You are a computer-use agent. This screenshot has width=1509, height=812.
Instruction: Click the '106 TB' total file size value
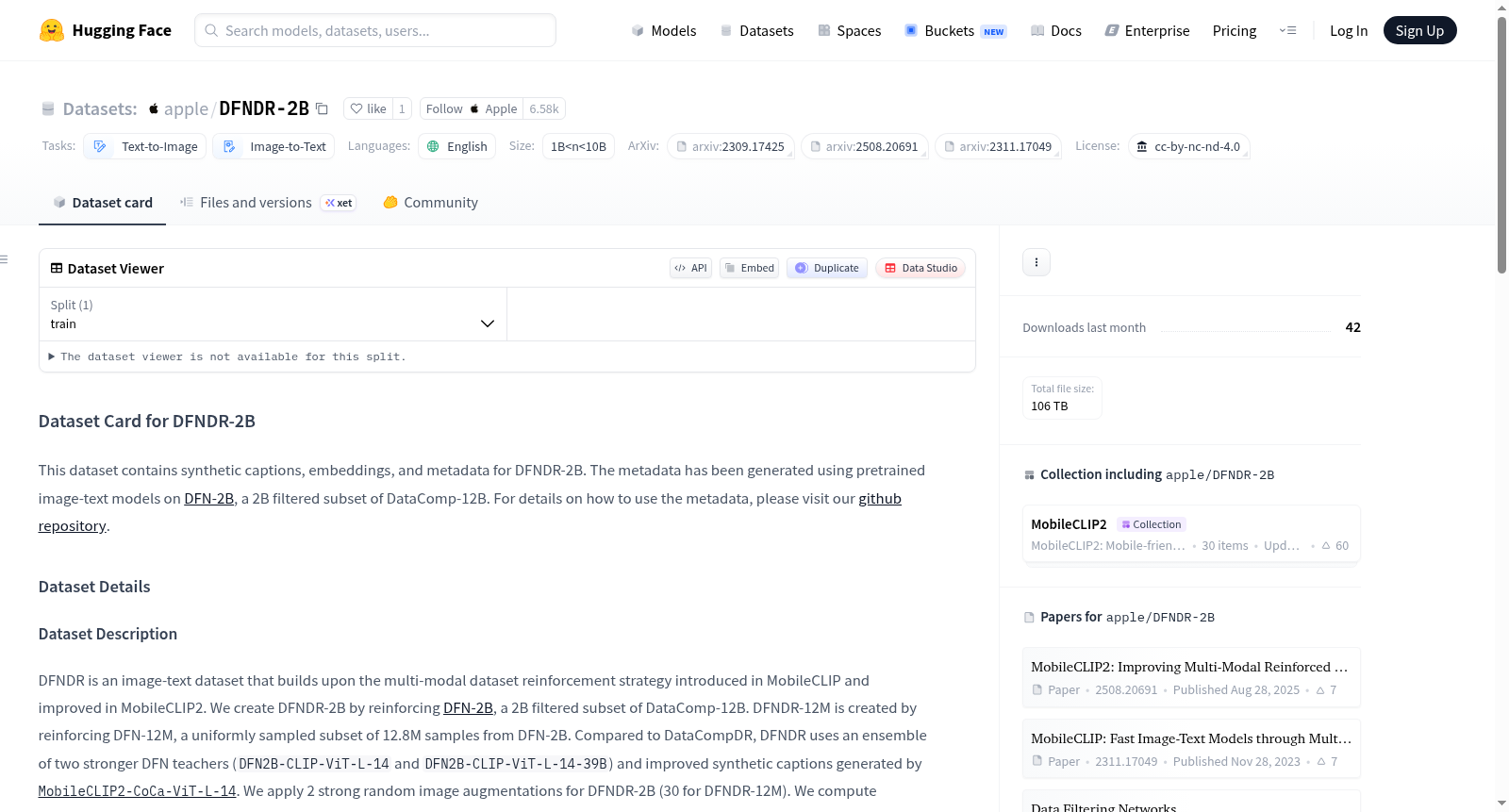coord(1050,406)
